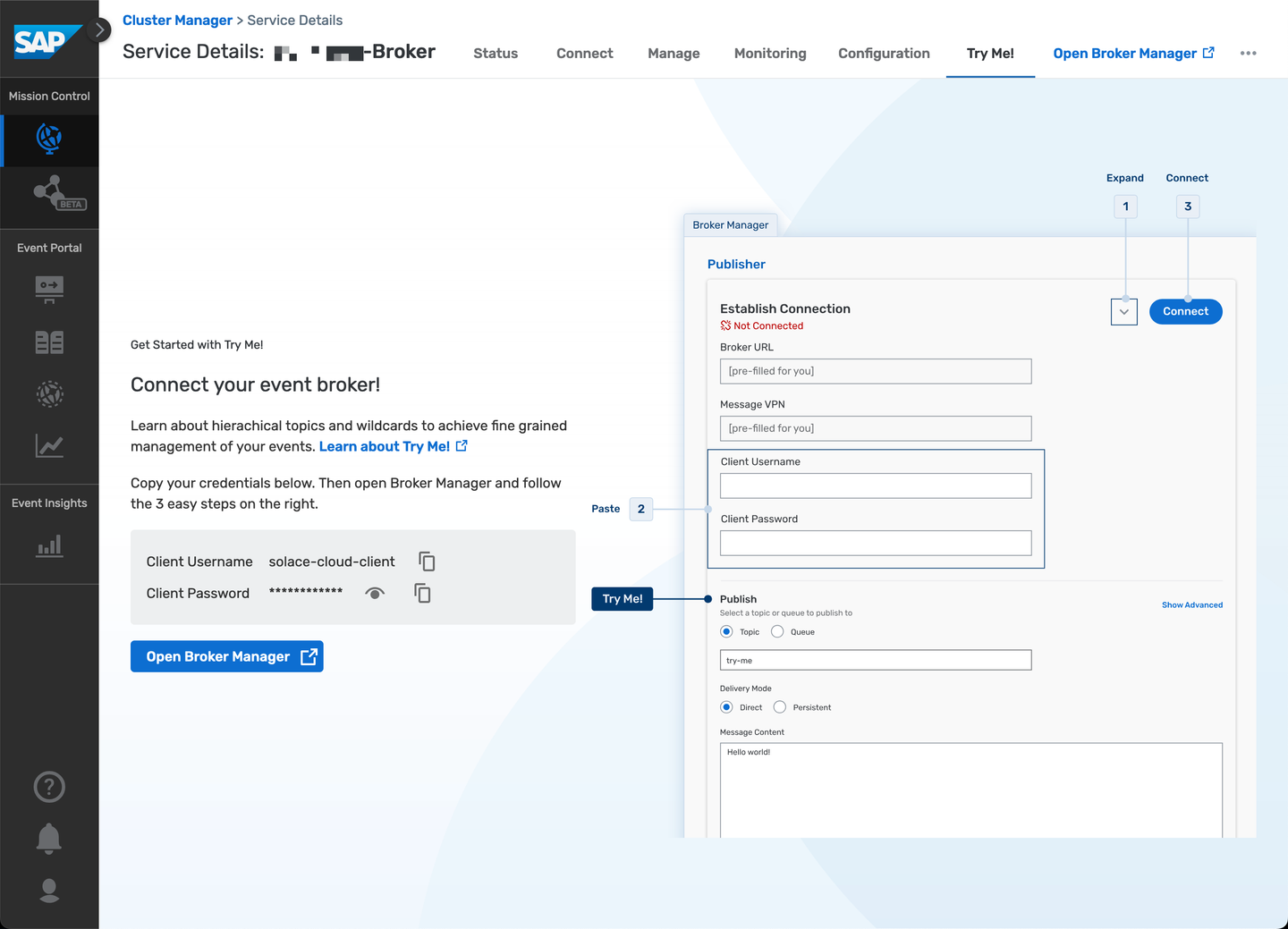Open the Event Portal line chart icon

(x=49, y=445)
